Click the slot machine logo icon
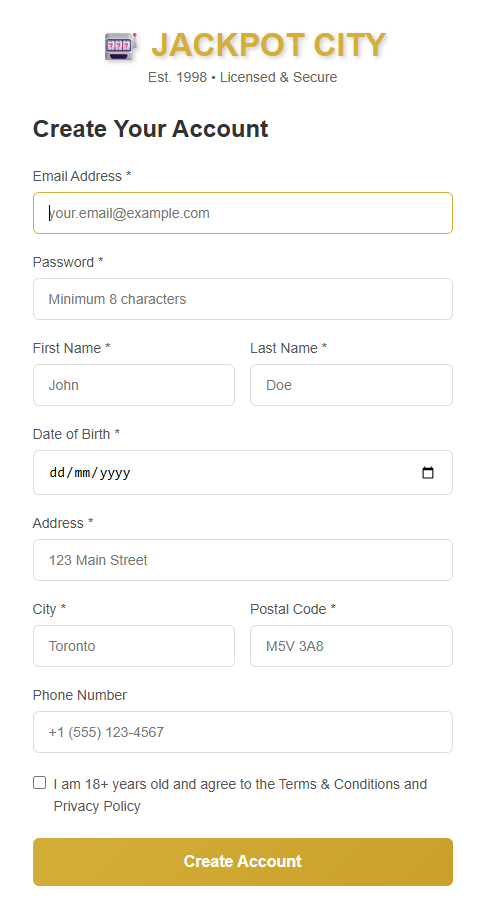The height and width of the screenshot is (922, 487). 121,46
